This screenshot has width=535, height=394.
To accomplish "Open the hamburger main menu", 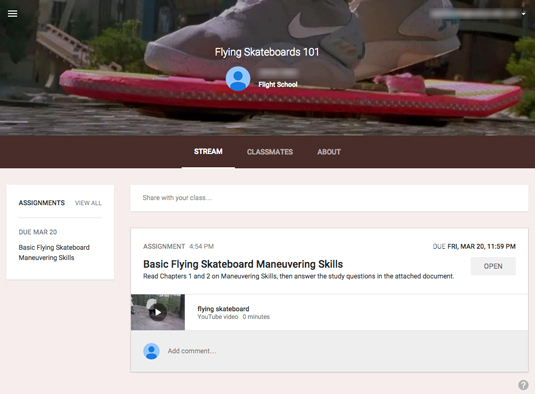I will [13, 13].
